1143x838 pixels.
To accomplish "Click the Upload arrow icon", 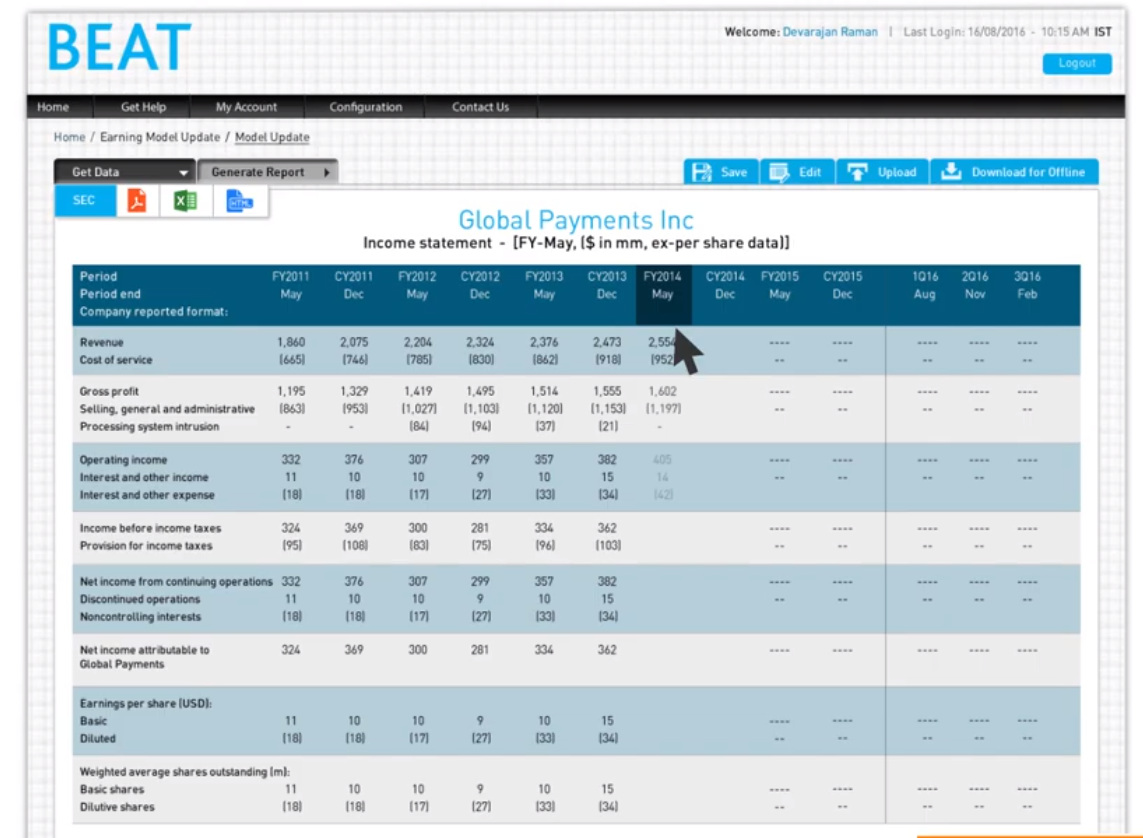I will (857, 172).
